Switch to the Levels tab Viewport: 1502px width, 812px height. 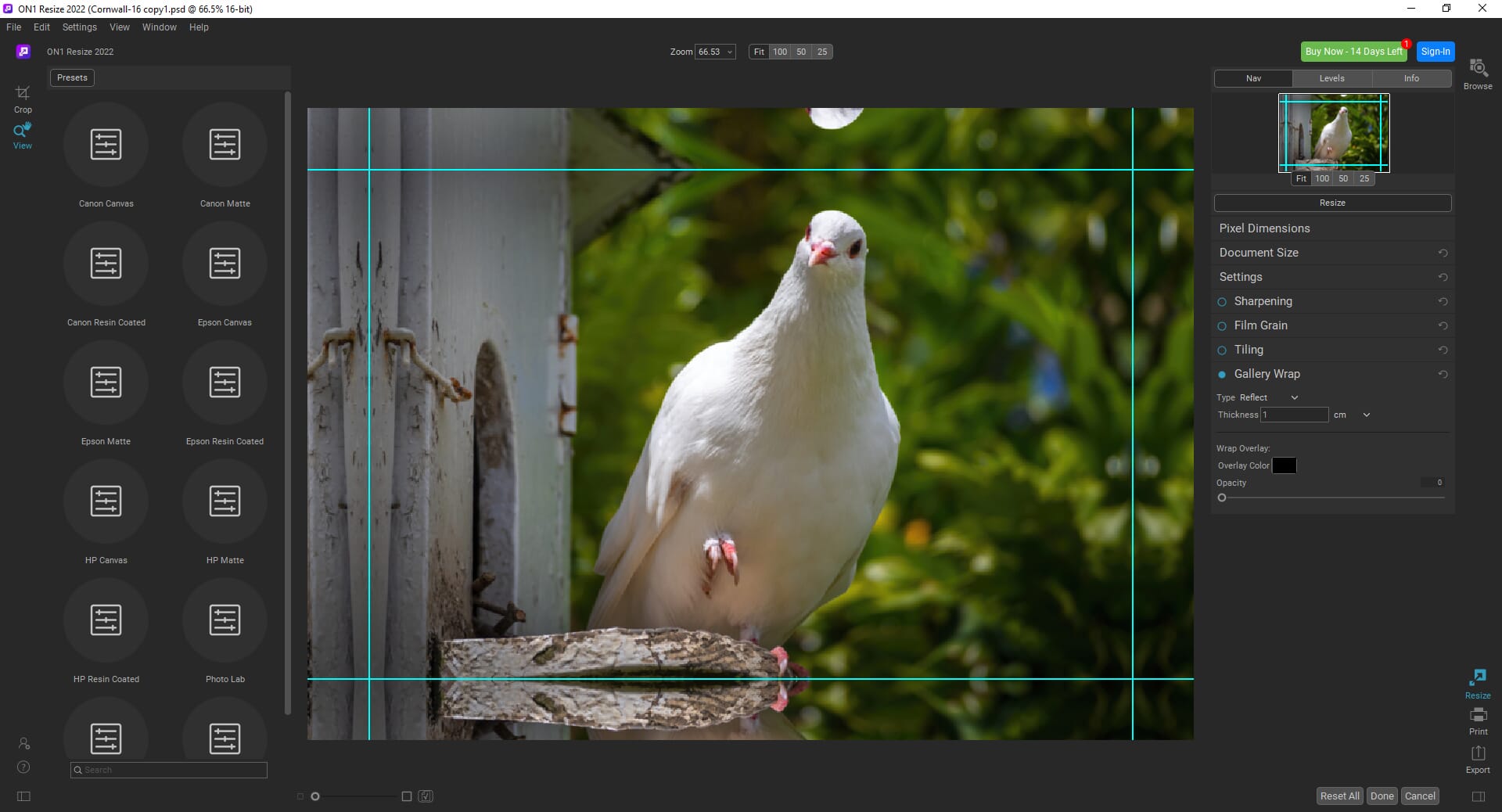point(1331,78)
